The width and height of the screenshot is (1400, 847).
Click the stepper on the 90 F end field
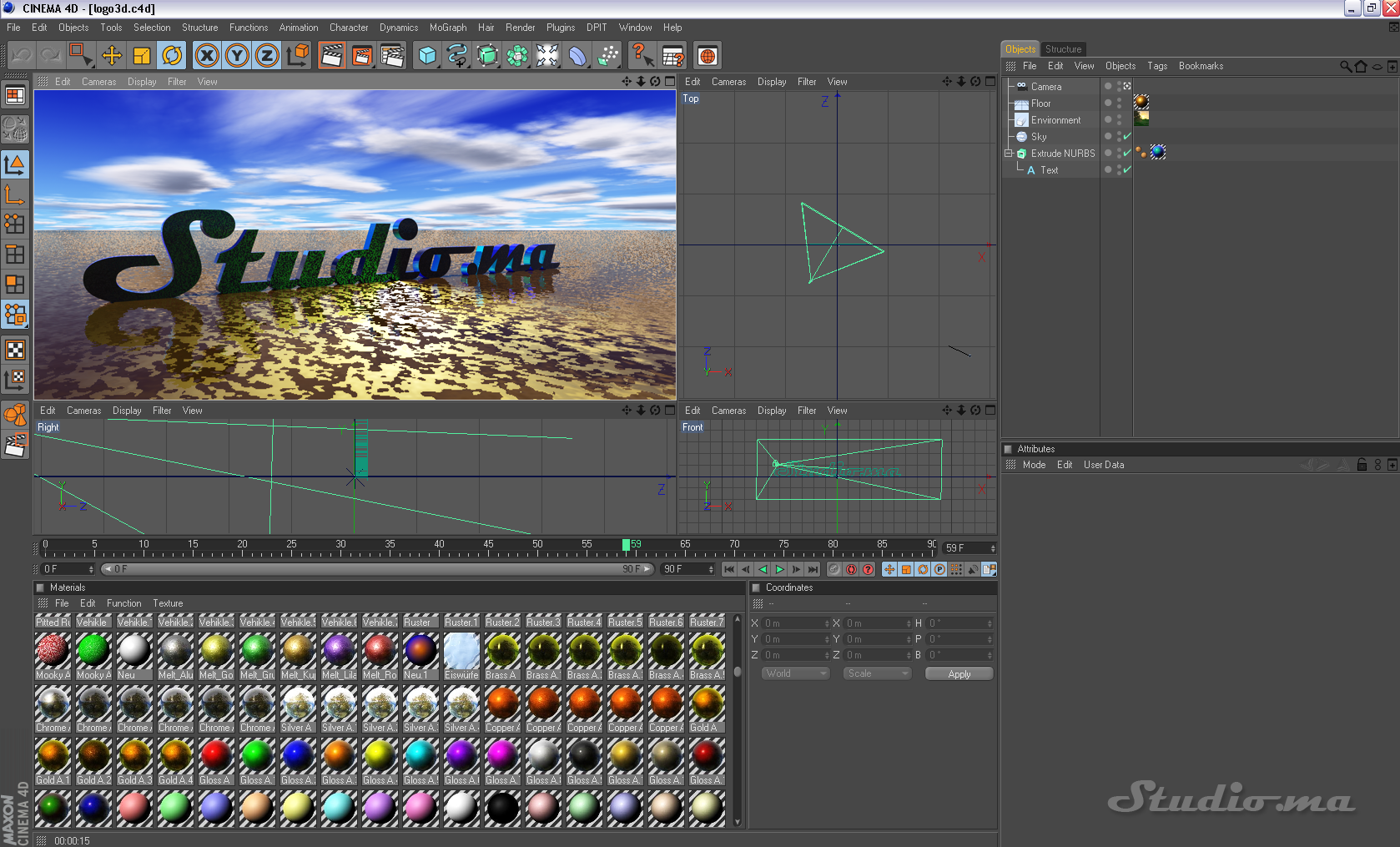[711, 569]
